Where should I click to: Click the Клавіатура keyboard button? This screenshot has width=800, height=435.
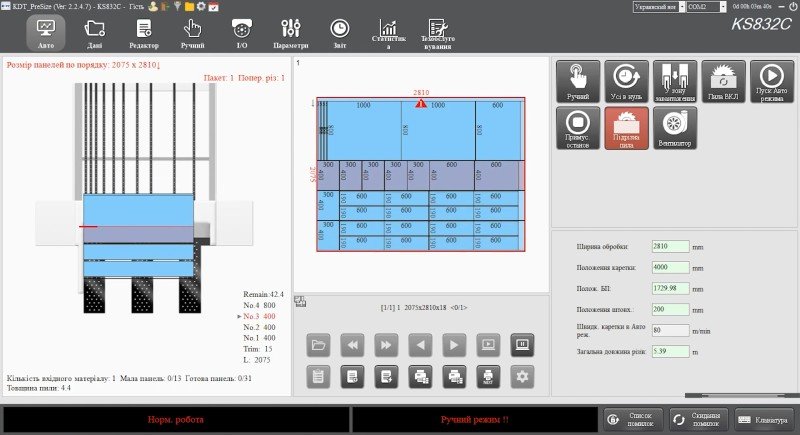point(763,420)
